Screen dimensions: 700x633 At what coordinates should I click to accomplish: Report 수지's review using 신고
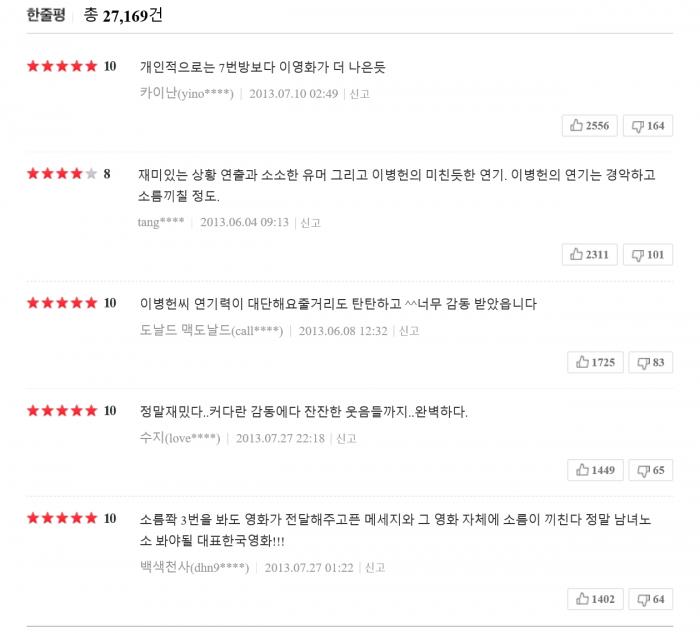[346, 439]
